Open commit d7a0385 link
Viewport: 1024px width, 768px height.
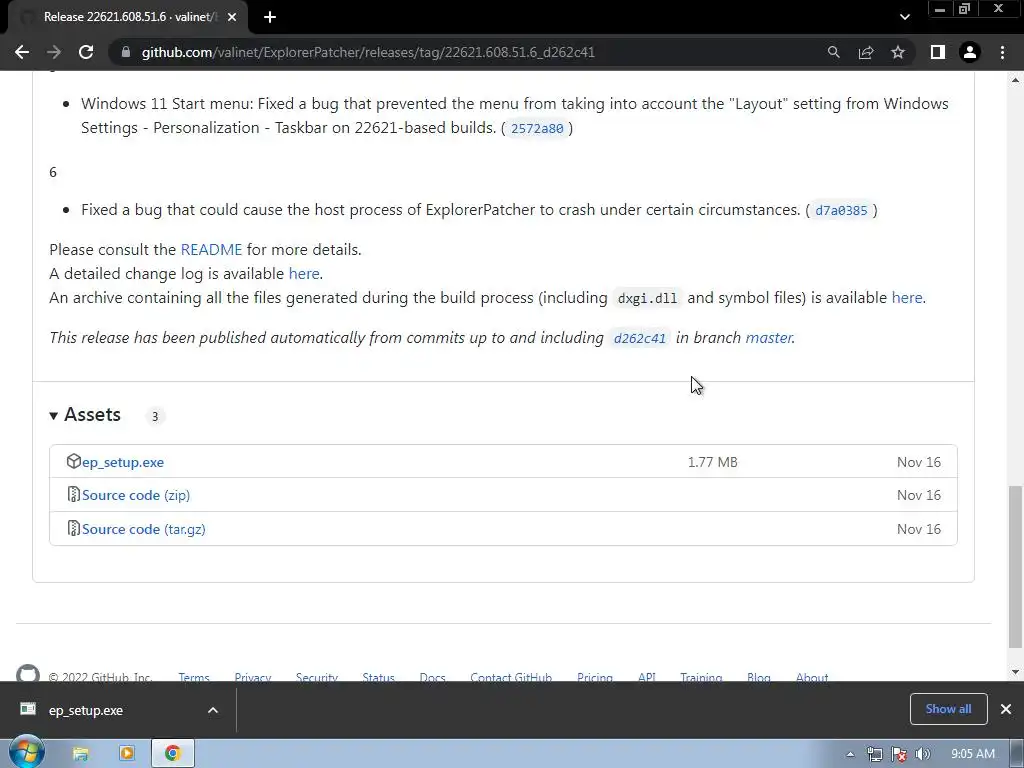(x=841, y=210)
